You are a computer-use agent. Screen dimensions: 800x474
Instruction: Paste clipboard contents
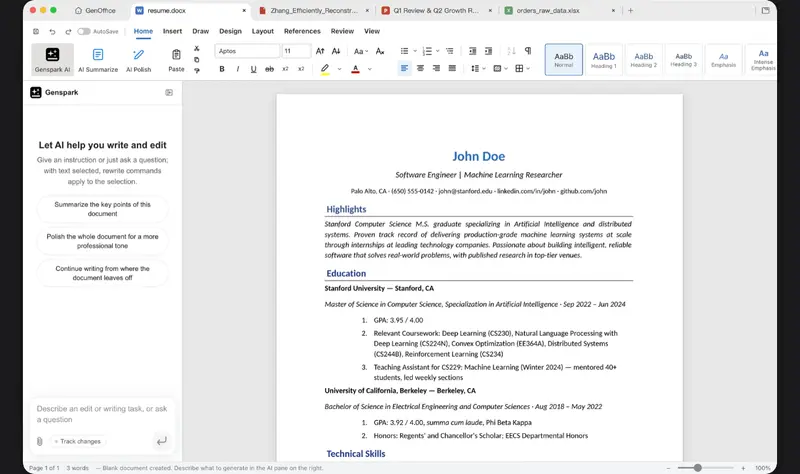point(176,59)
